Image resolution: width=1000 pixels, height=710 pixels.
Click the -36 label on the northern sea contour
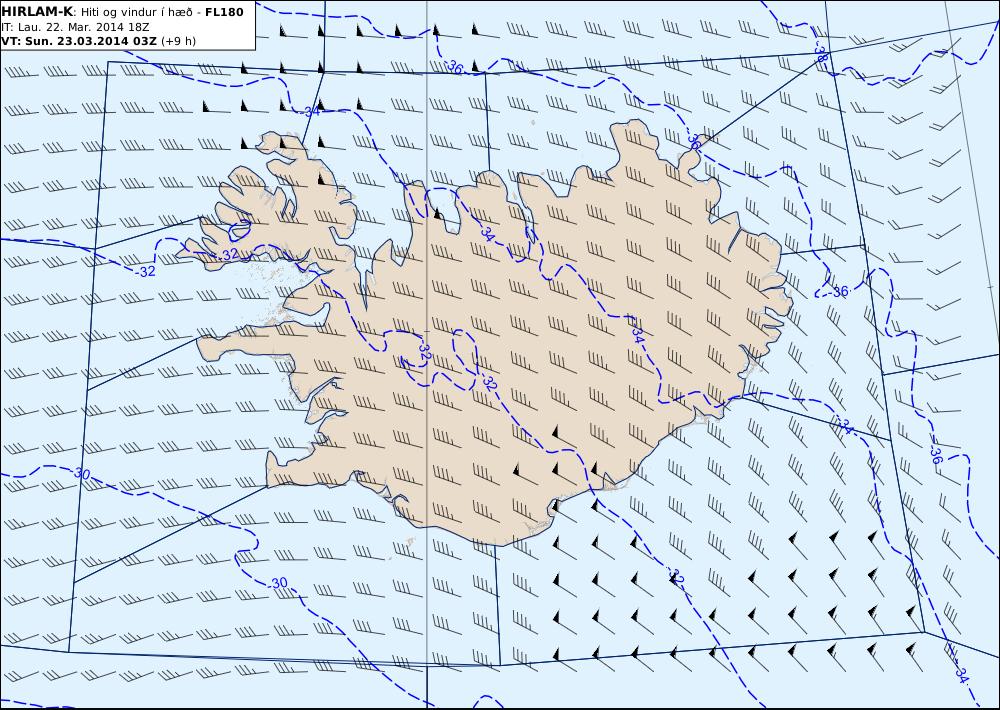coord(453,67)
